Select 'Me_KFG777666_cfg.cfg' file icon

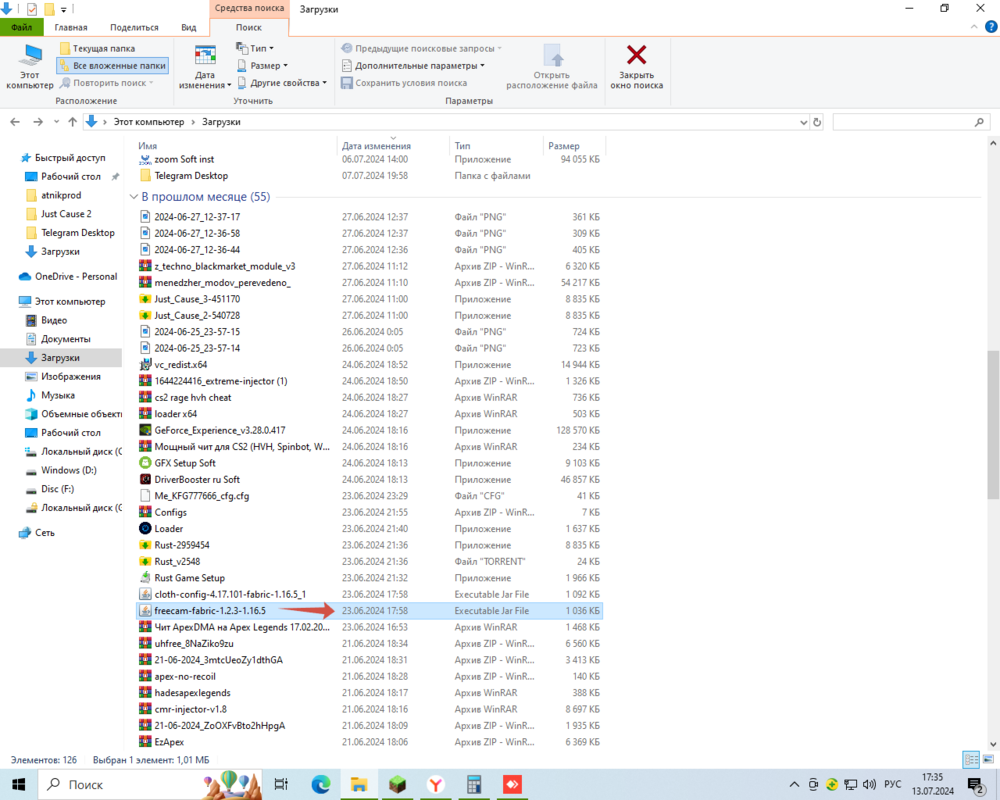coord(145,496)
